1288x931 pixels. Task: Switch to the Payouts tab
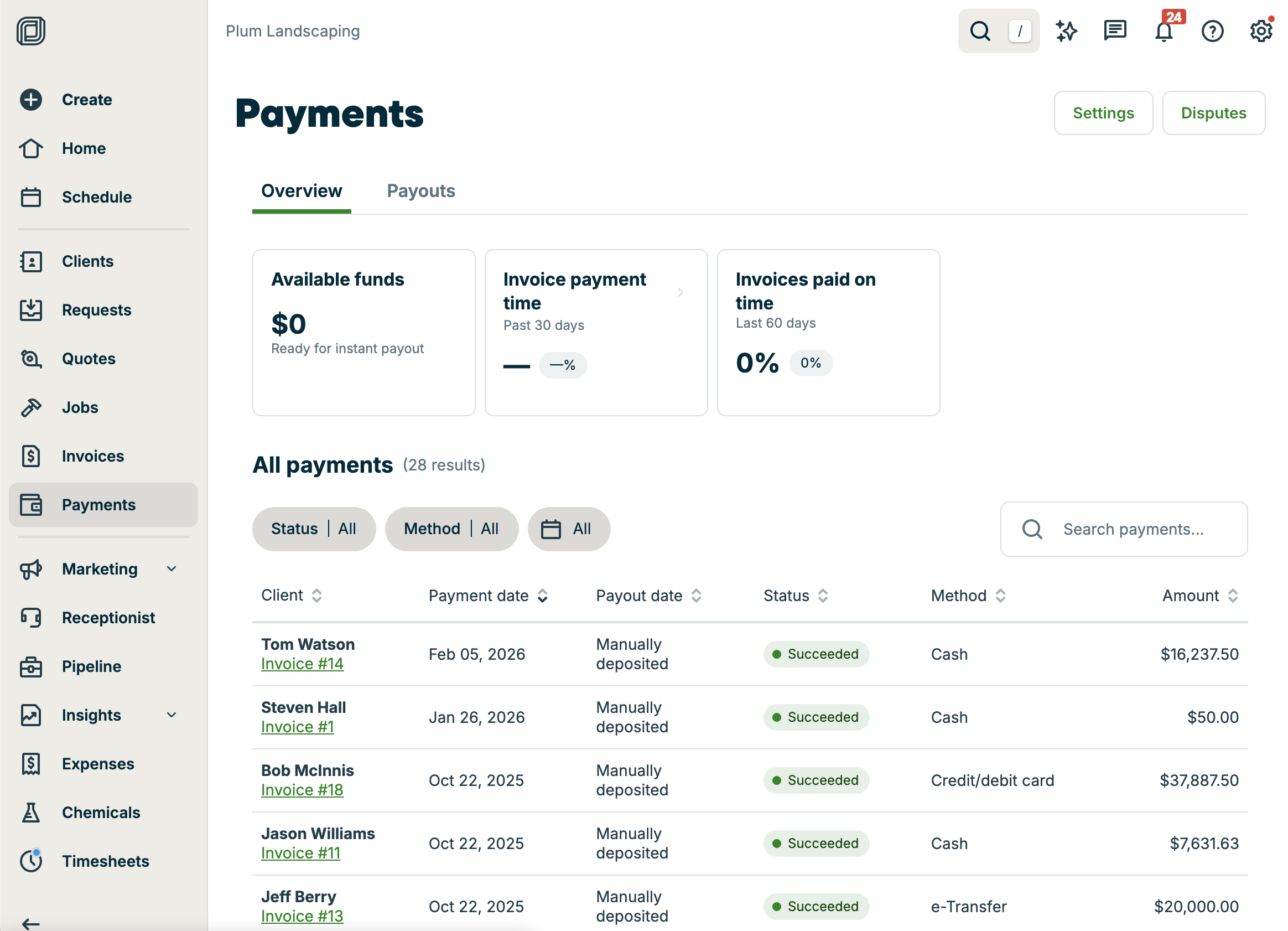[x=421, y=192]
